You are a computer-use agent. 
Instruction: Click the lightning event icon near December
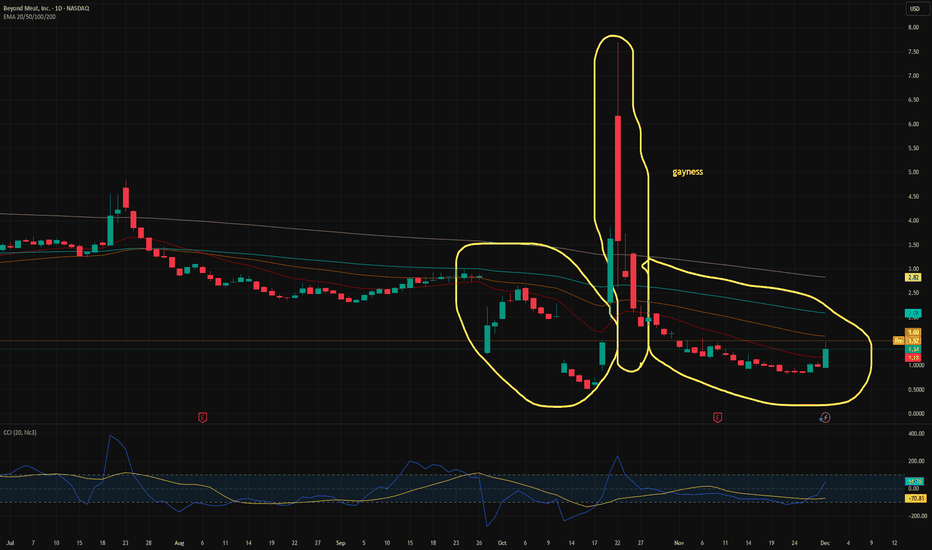pyautogui.click(x=825, y=417)
